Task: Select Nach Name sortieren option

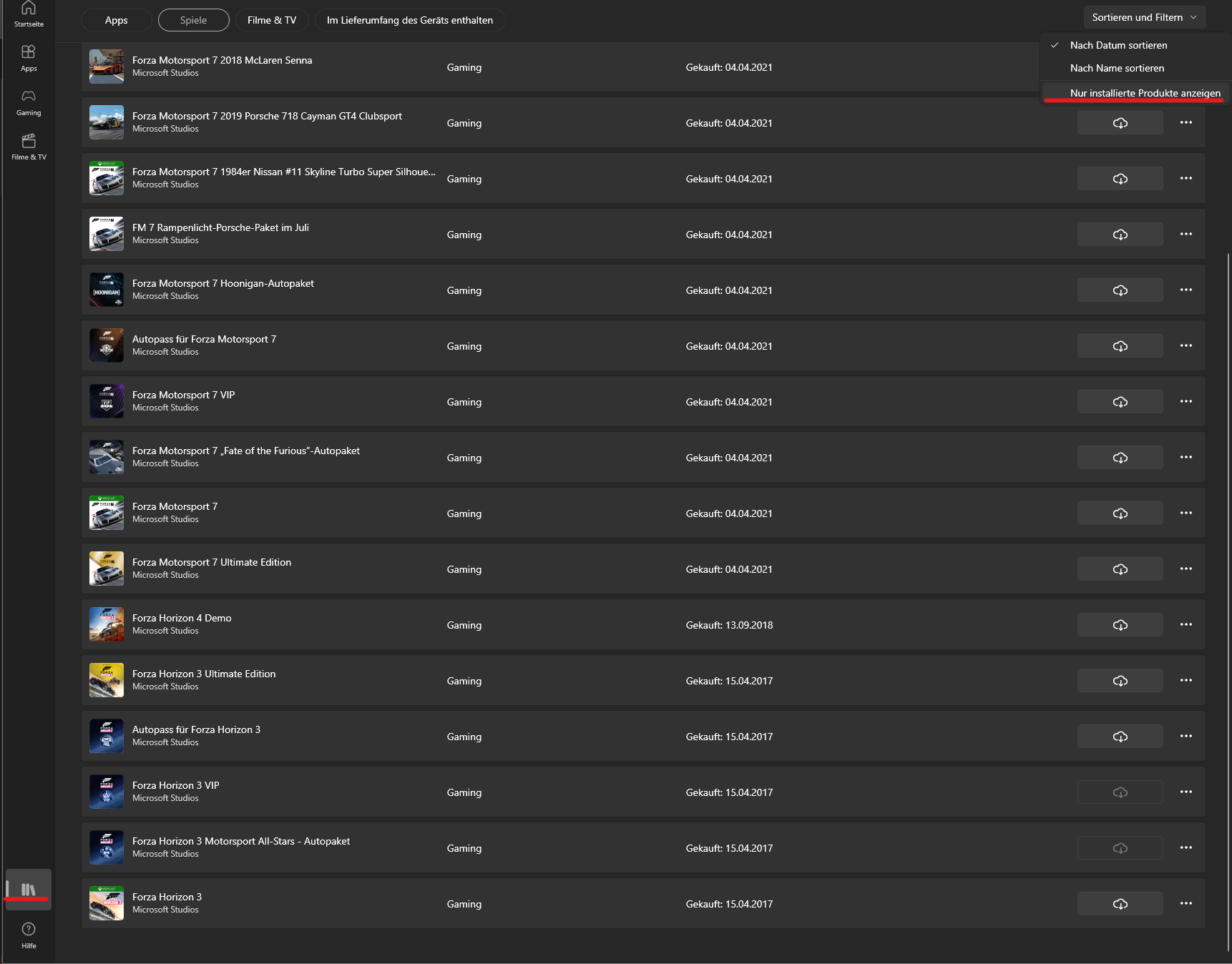Action: click(x=1135, y=68)
